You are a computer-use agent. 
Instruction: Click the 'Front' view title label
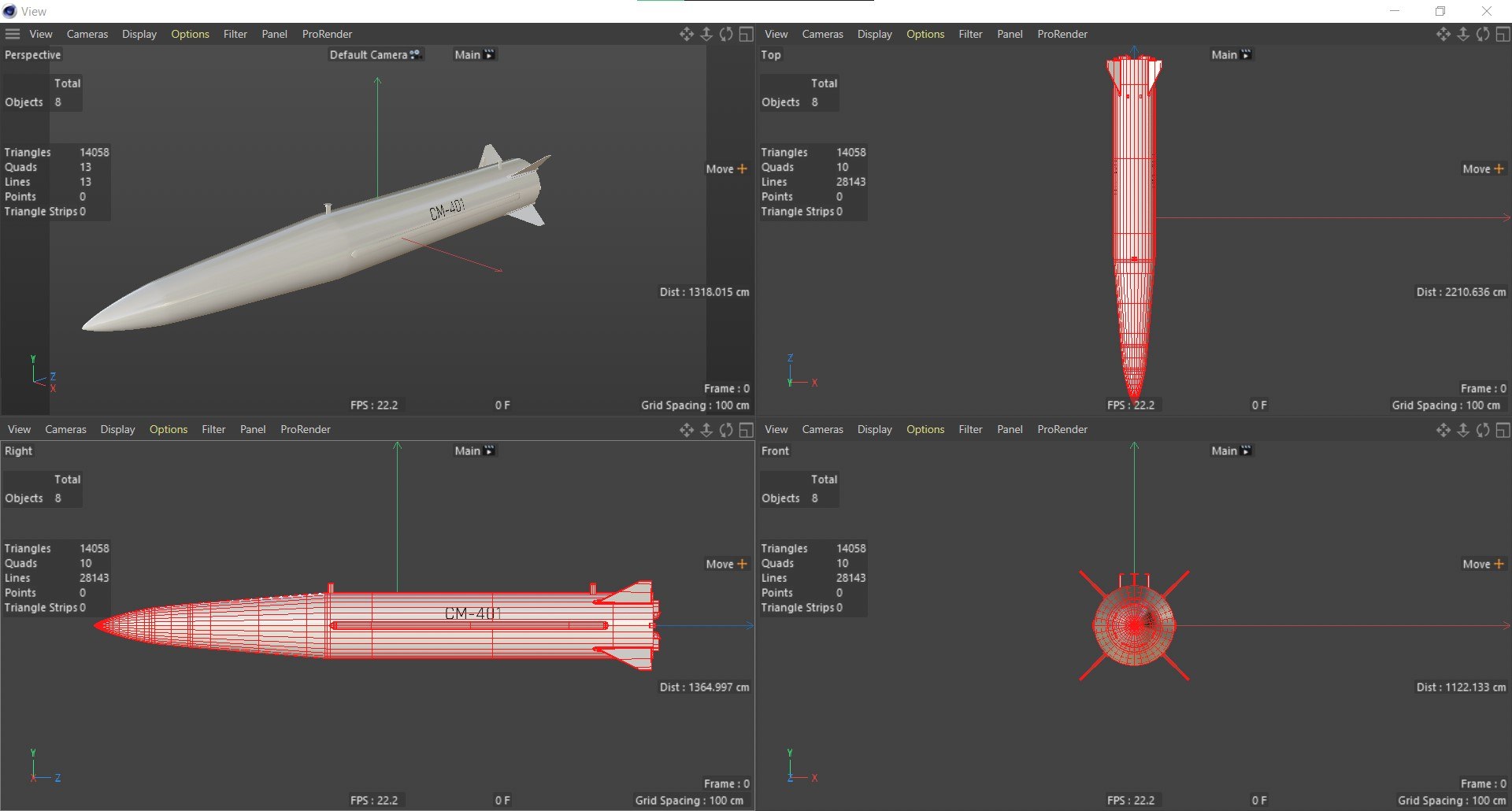[x=775, y=450]
